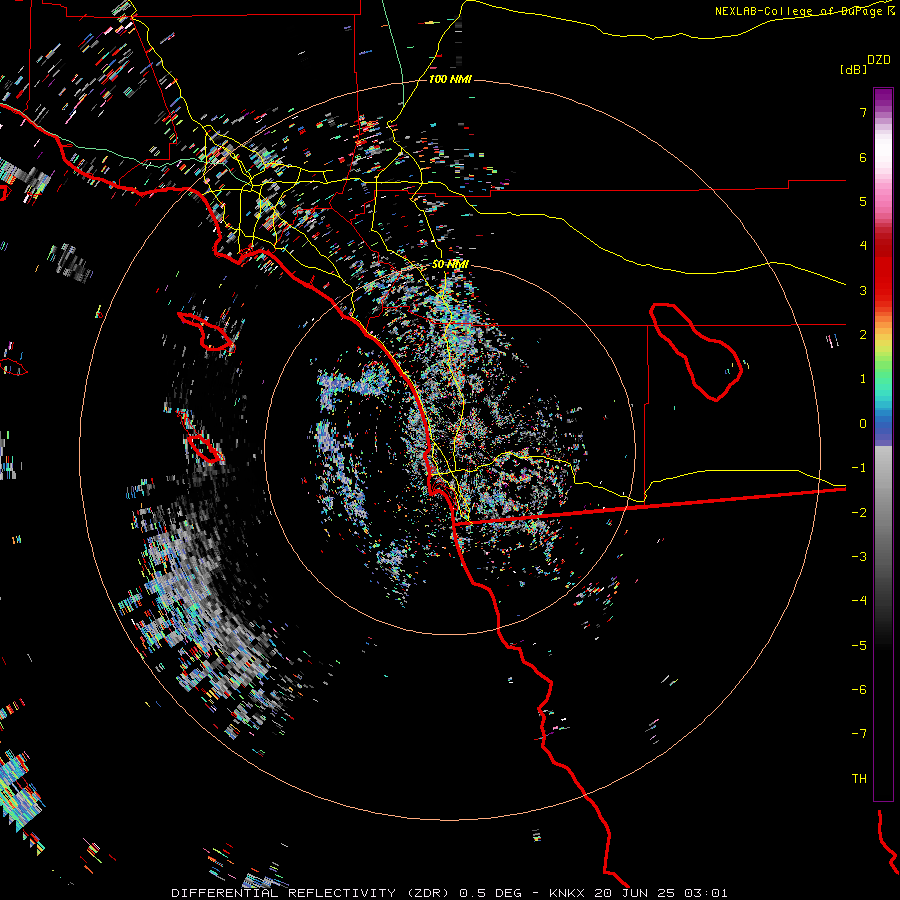Click the TH threshold label on legend
The image size is (900, 900).
pos(859,779)
